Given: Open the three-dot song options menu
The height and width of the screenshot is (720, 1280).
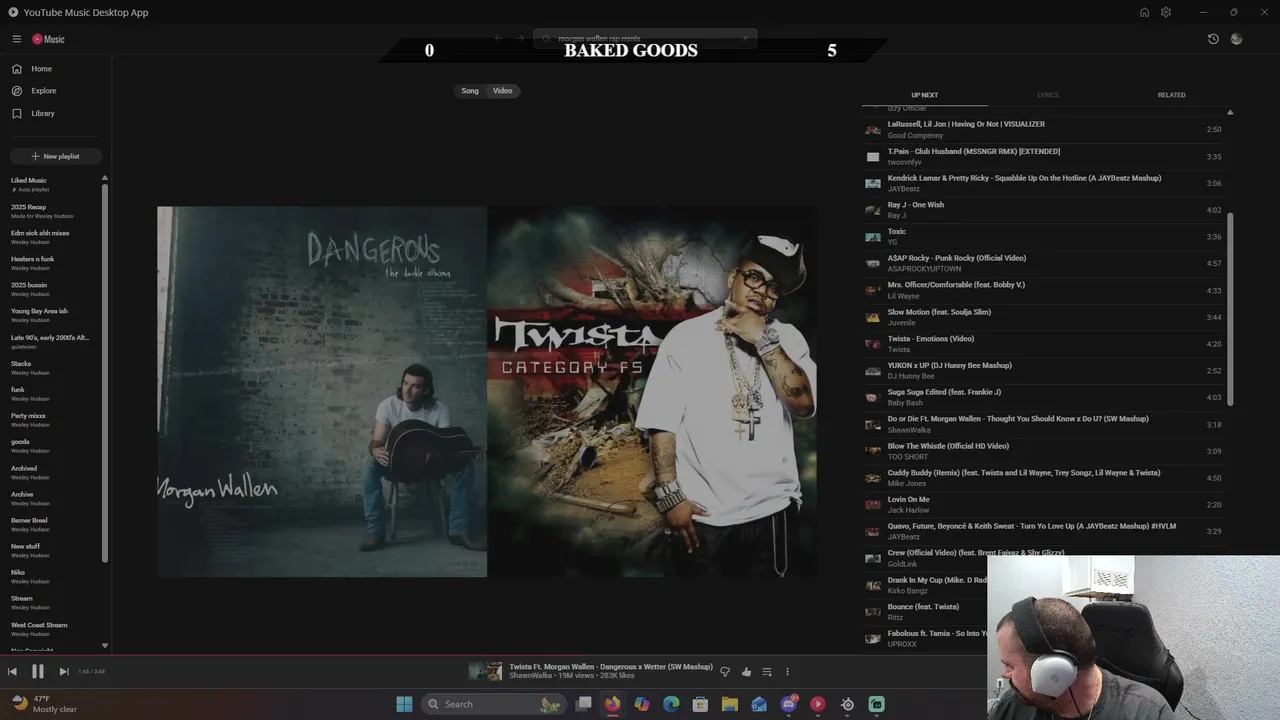Looking at the screenshot, I should (787, 672).
